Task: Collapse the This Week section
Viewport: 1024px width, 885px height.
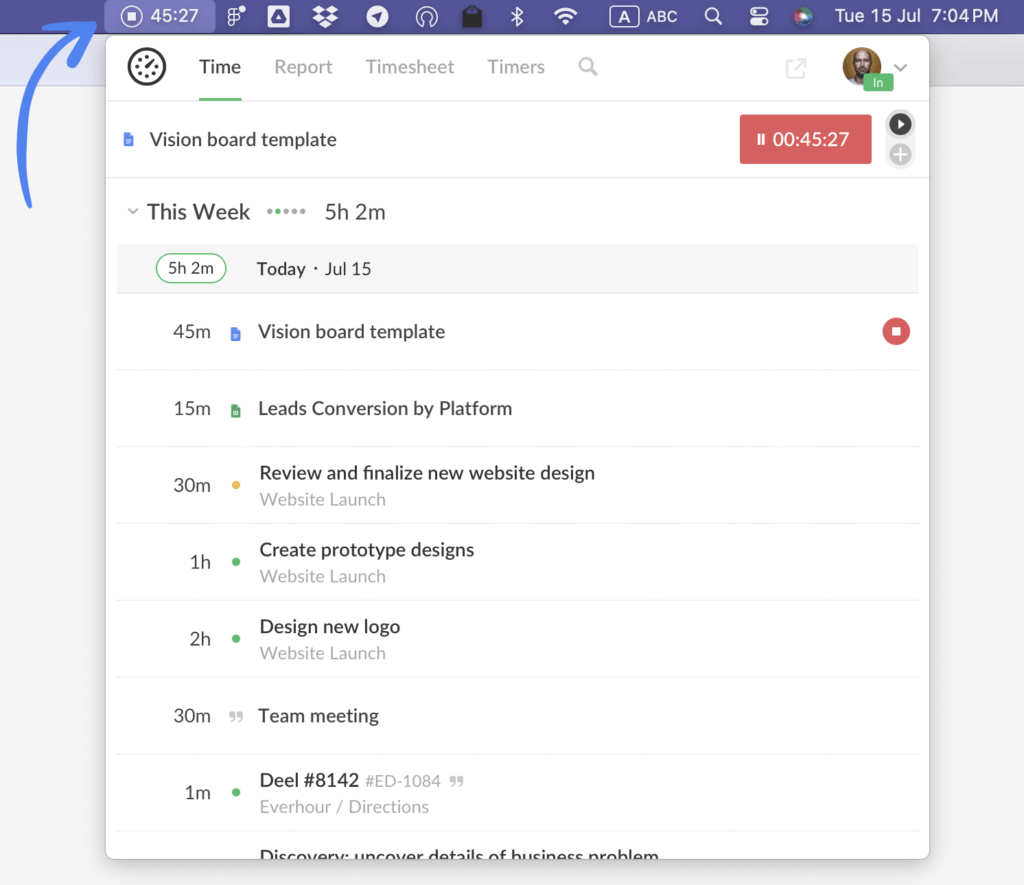Action: pyautogui.click(x=133, y=212)
